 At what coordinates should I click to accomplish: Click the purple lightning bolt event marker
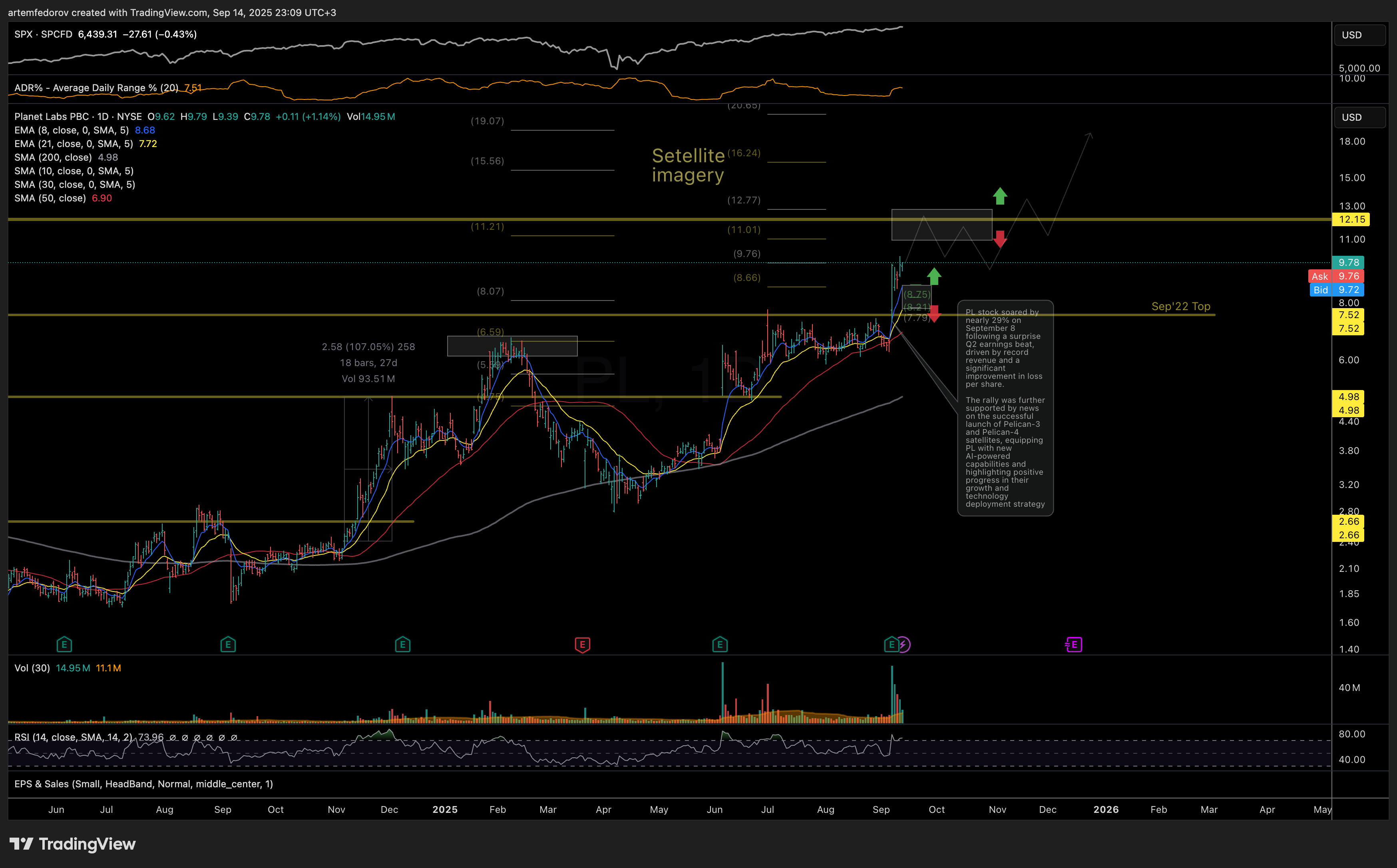[903, 645]
